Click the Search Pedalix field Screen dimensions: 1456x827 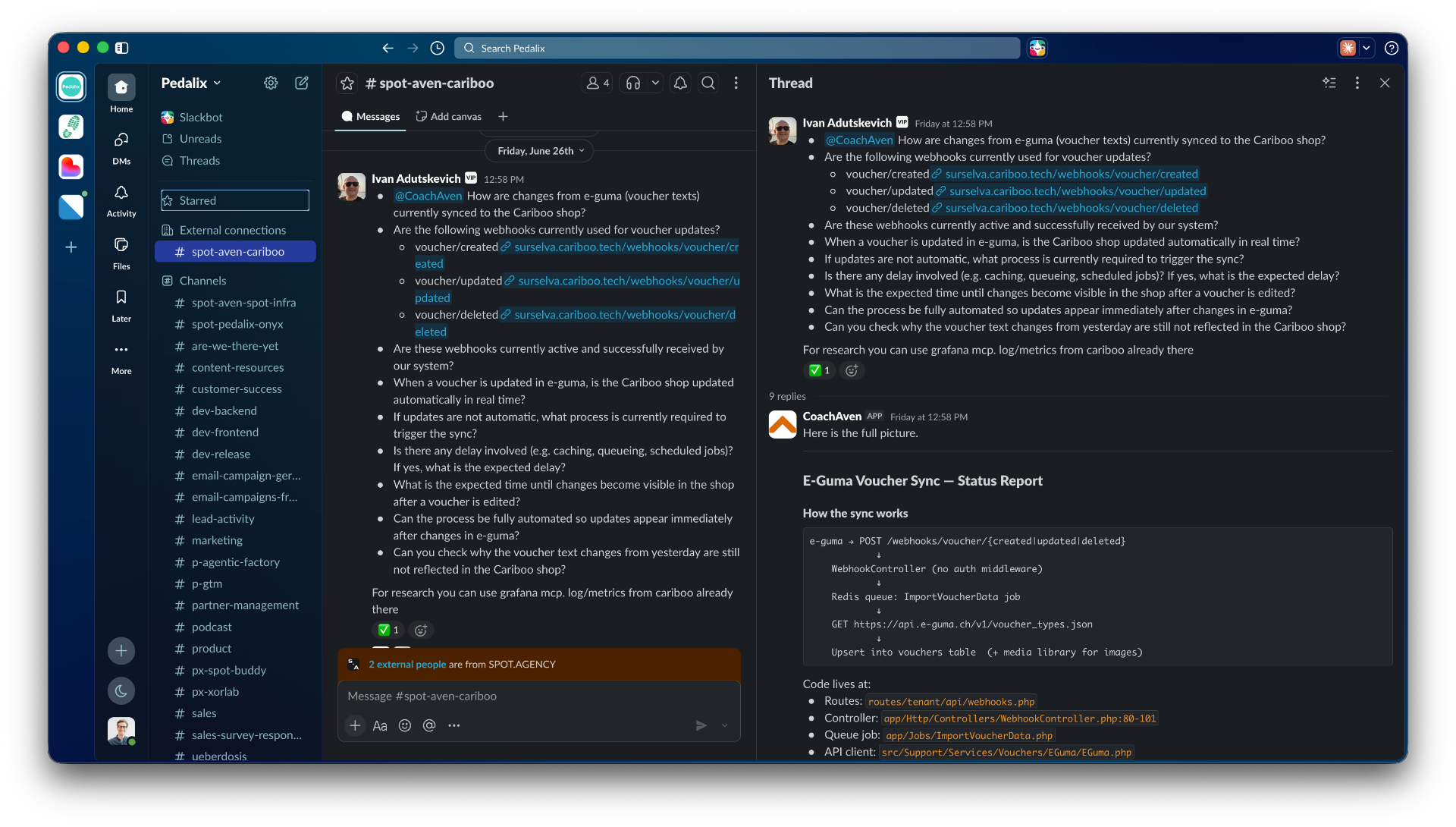click(737, 48)
